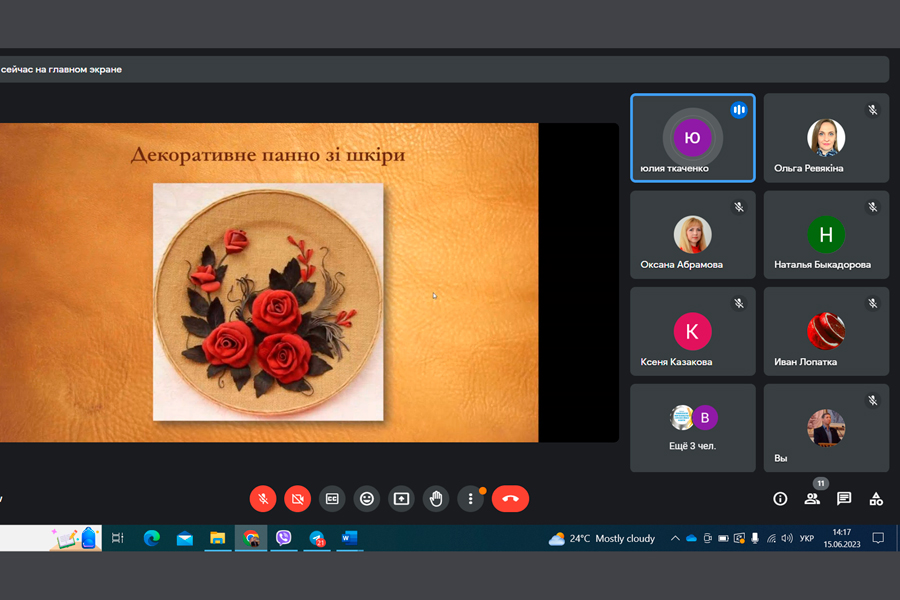Show the participants list
The width and height of the screenshot is (900, 600).
(812, 499)
